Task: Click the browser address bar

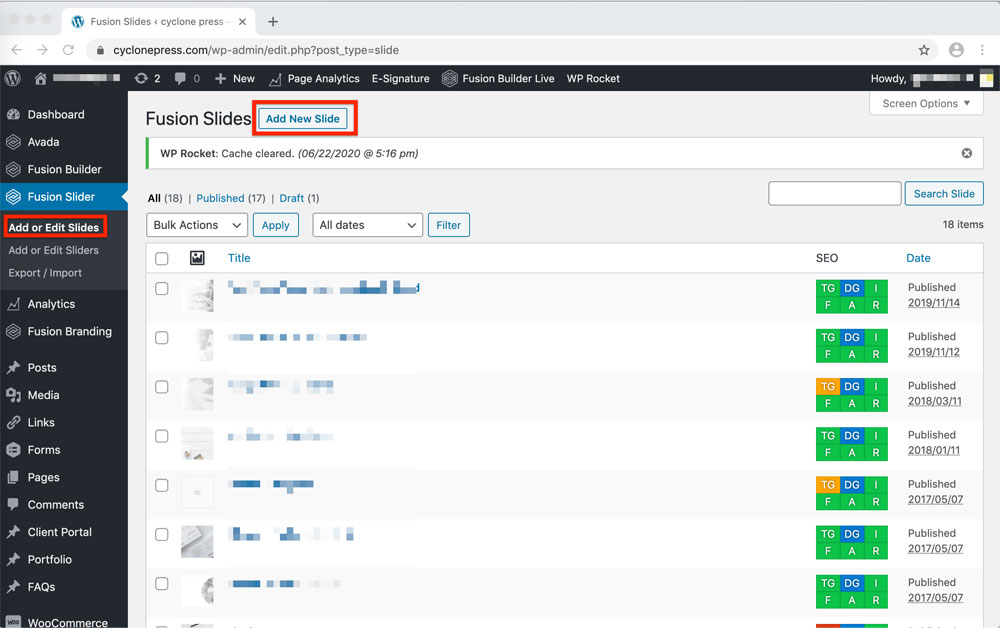Action: [510, 50]
